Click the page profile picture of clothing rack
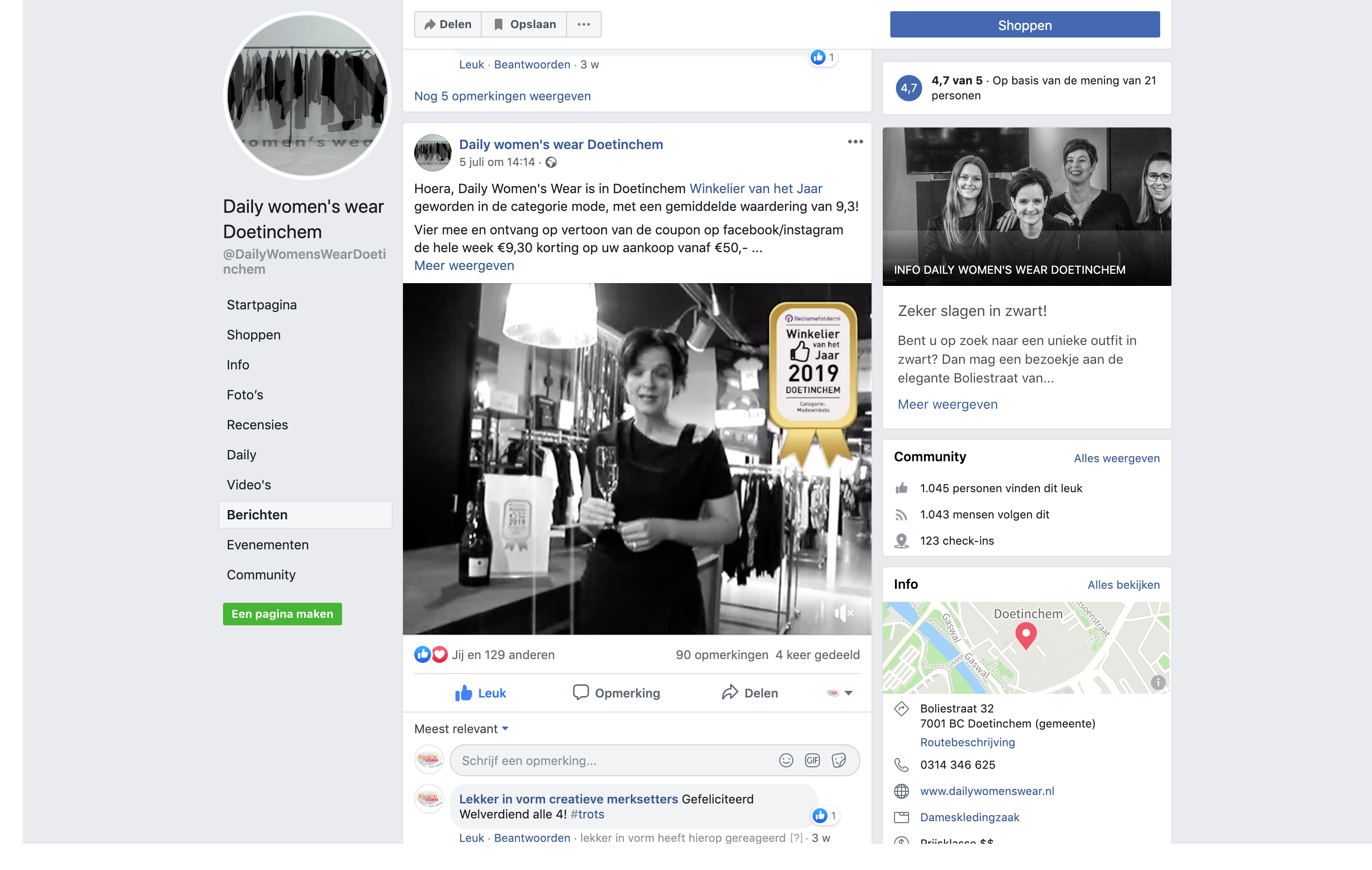1372x870 pixels. tap(306, 96)
